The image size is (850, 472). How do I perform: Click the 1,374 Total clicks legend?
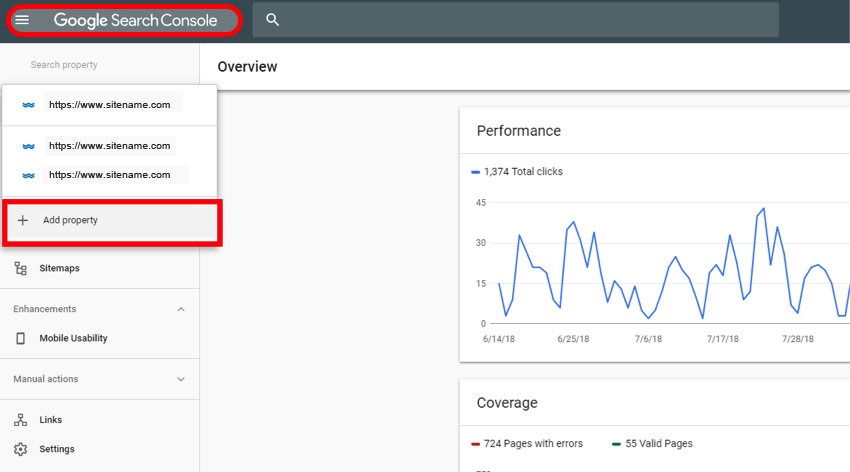(x=523, y=172)
